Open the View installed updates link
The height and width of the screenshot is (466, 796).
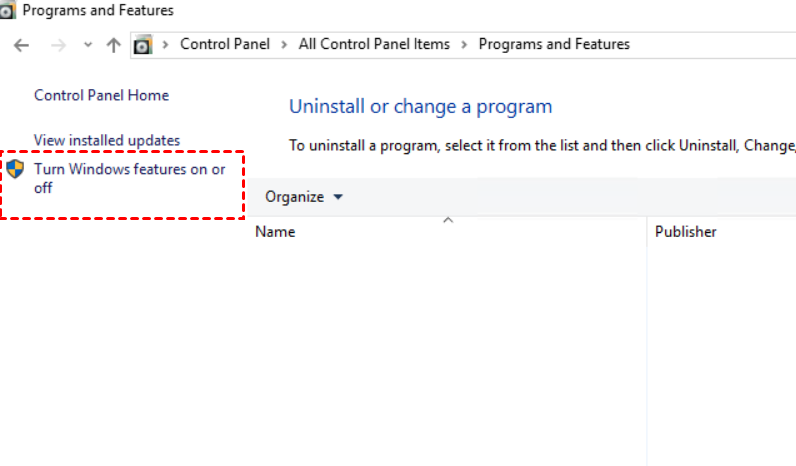pos(107,141)
